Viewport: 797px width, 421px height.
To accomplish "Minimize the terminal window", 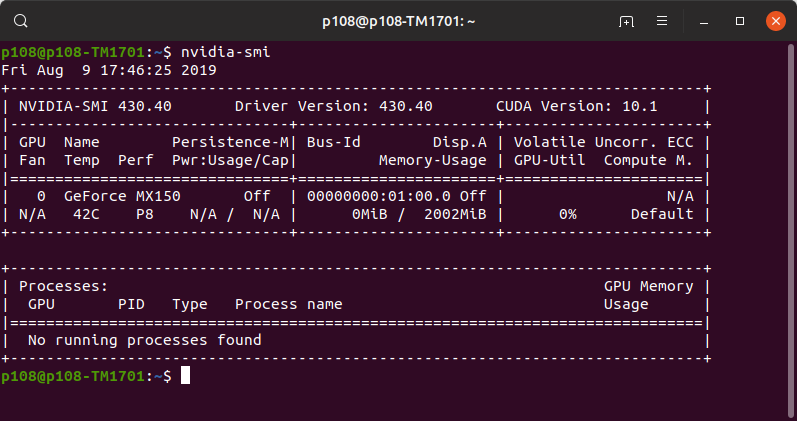I will click(704, 22).
